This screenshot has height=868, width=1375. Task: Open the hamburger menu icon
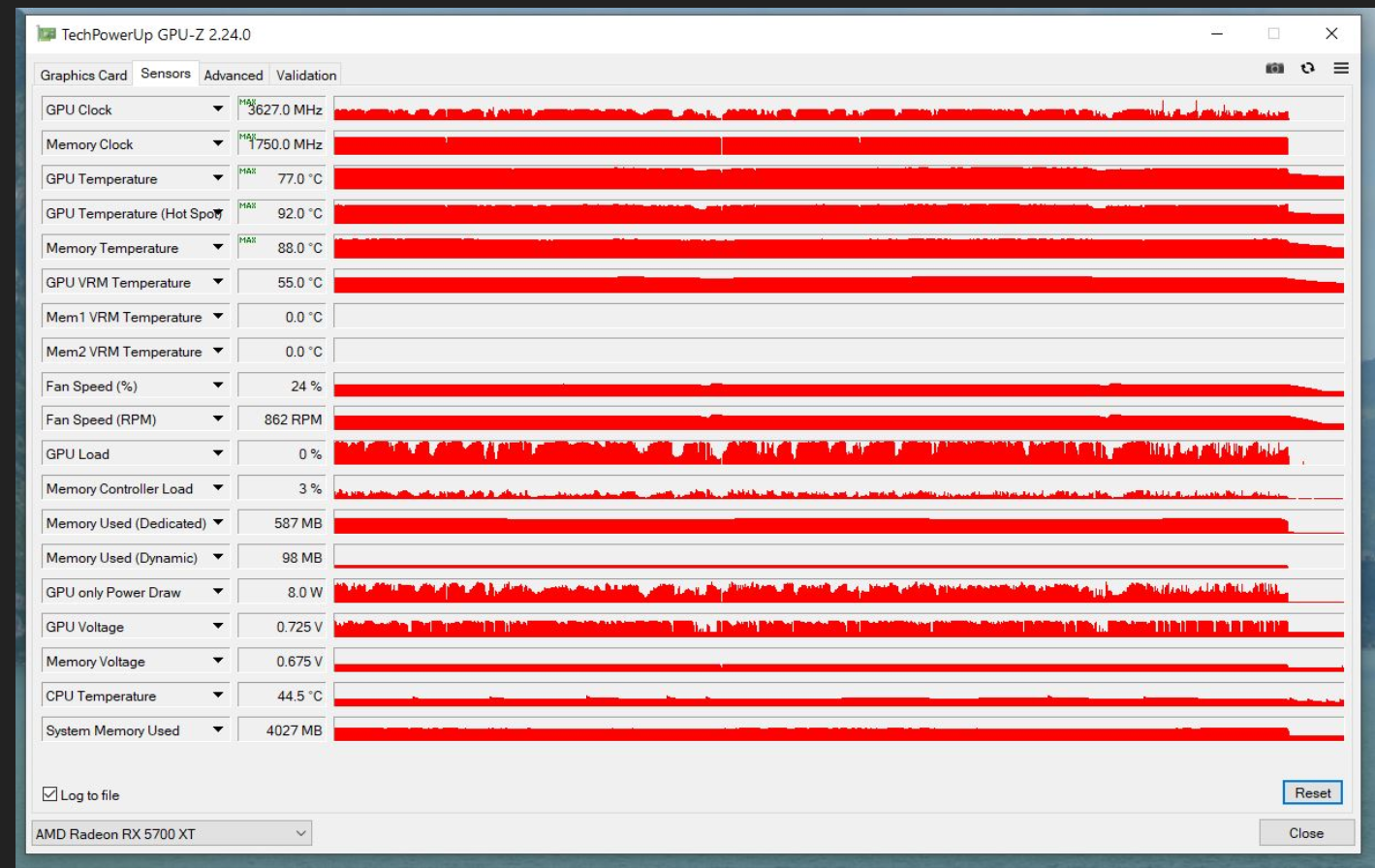(x=1341, y=68)
